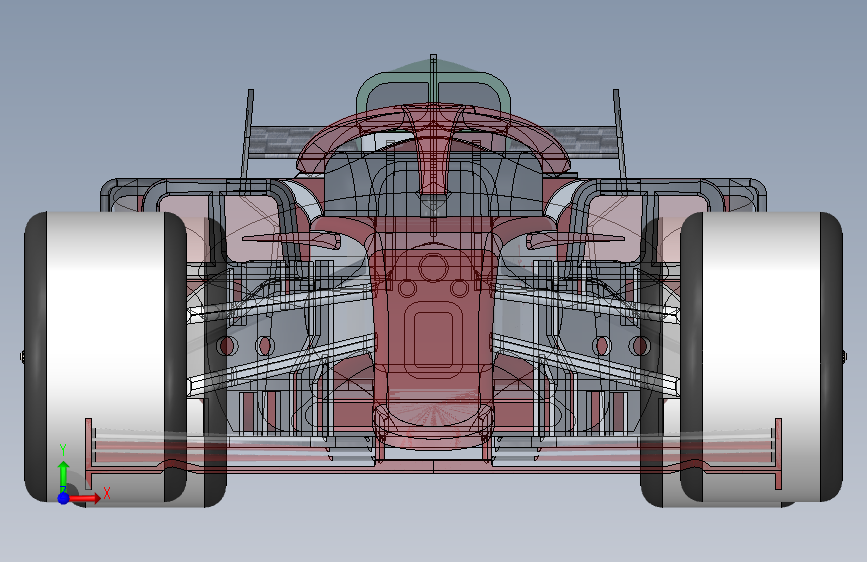Select the left front tire of the car

105,357
